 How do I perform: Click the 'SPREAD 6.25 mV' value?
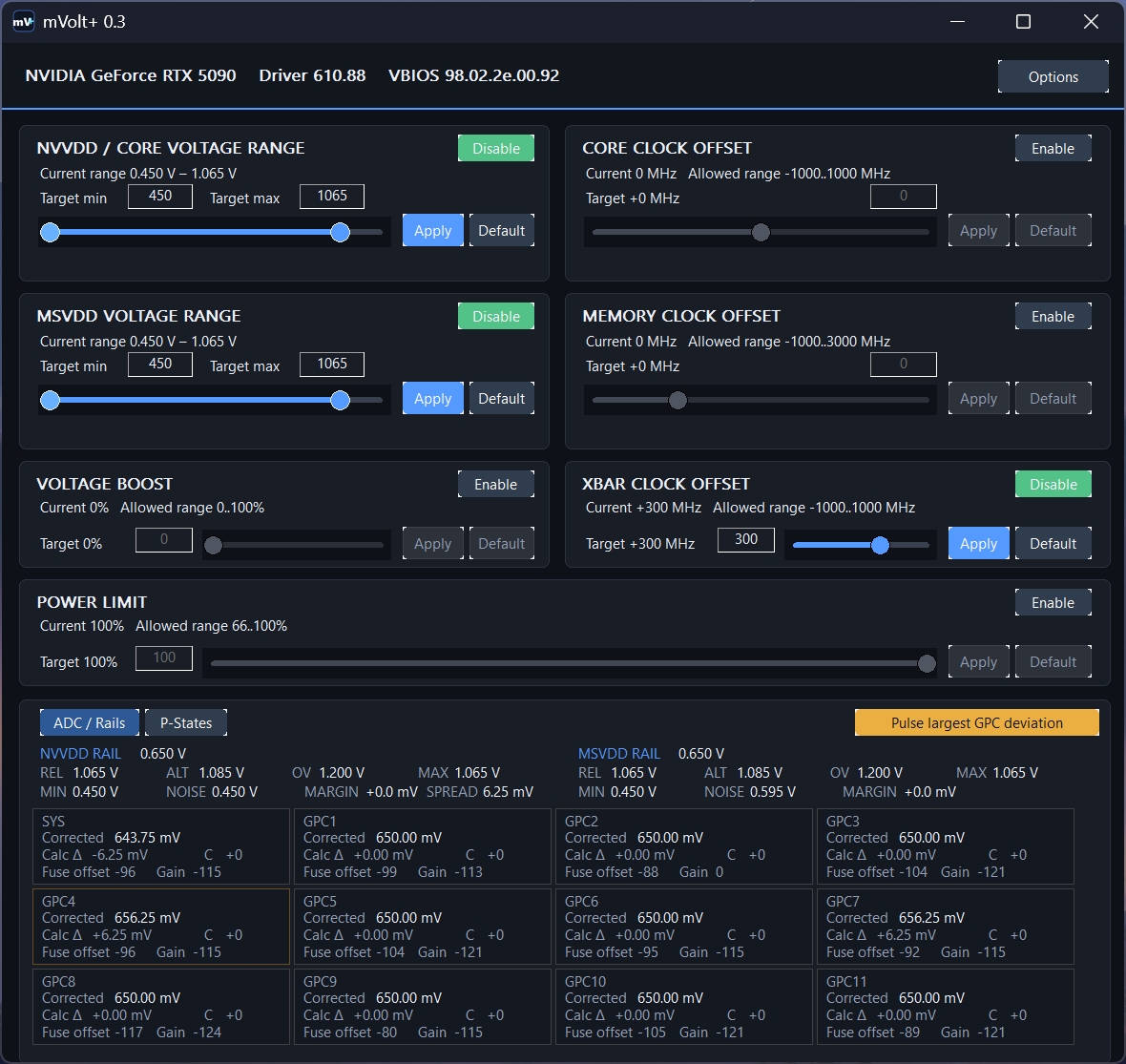(480, 792)
